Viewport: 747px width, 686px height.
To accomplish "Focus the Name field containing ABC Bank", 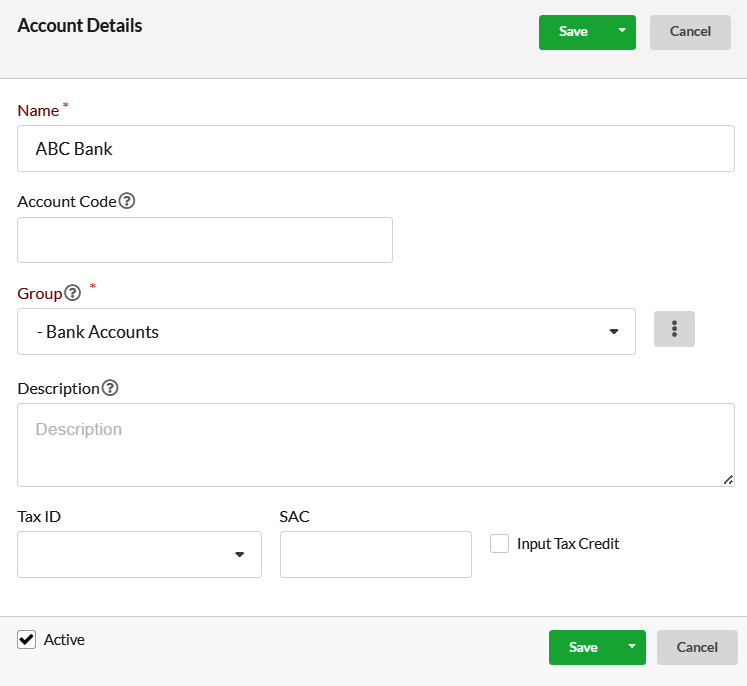I will coord(376,149).
